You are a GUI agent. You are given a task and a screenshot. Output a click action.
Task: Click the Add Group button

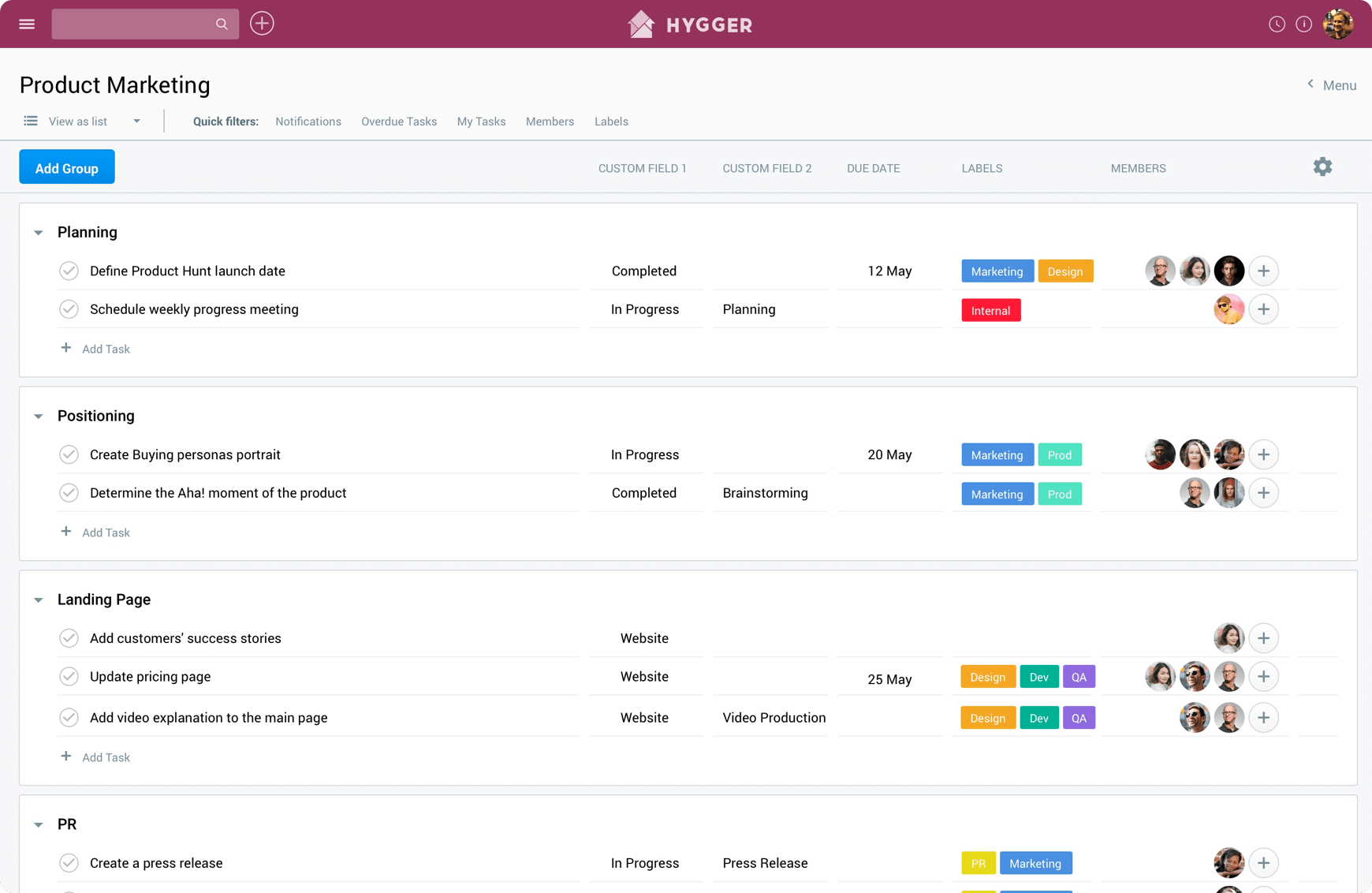66,166
